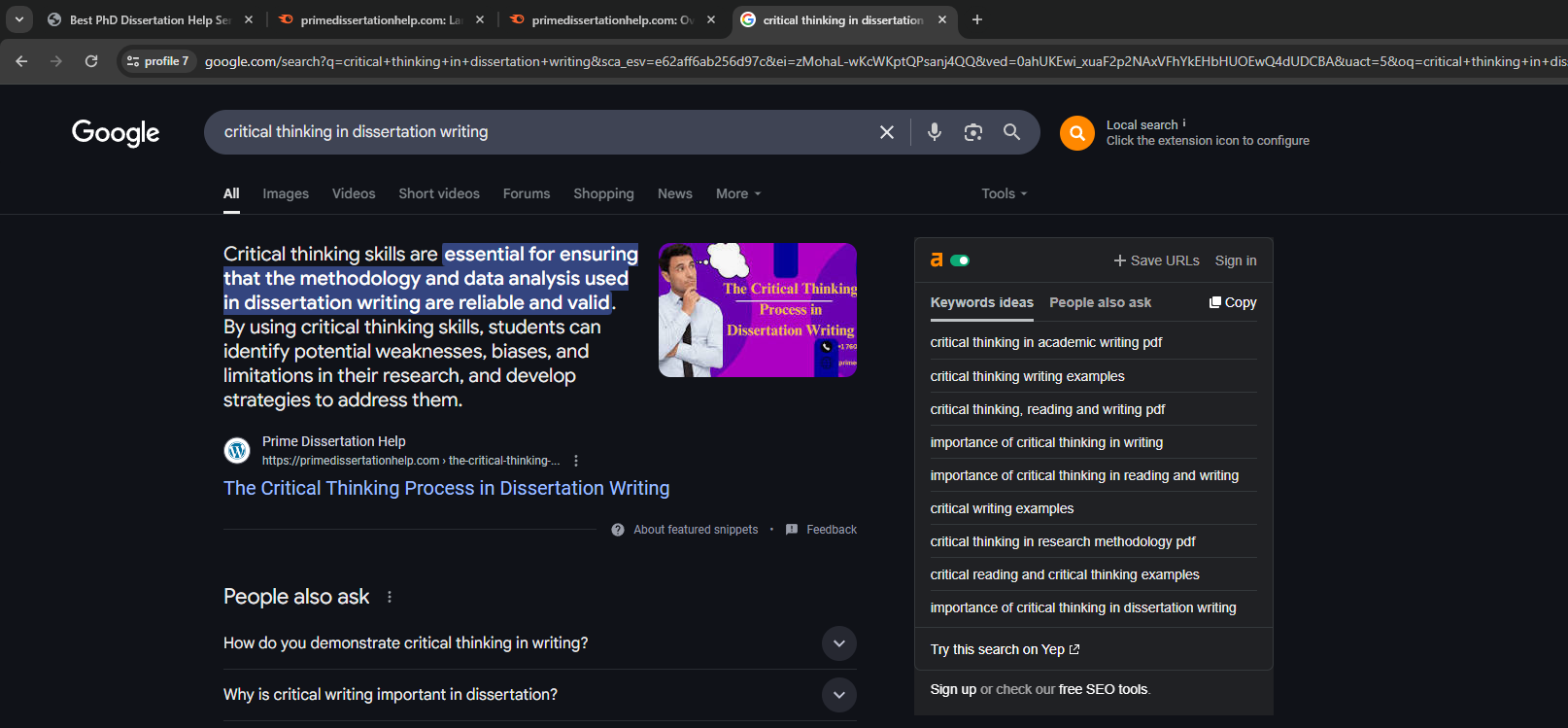Open 'critical thinking in academic writing pdf' keyword

tap(1046, 342)
